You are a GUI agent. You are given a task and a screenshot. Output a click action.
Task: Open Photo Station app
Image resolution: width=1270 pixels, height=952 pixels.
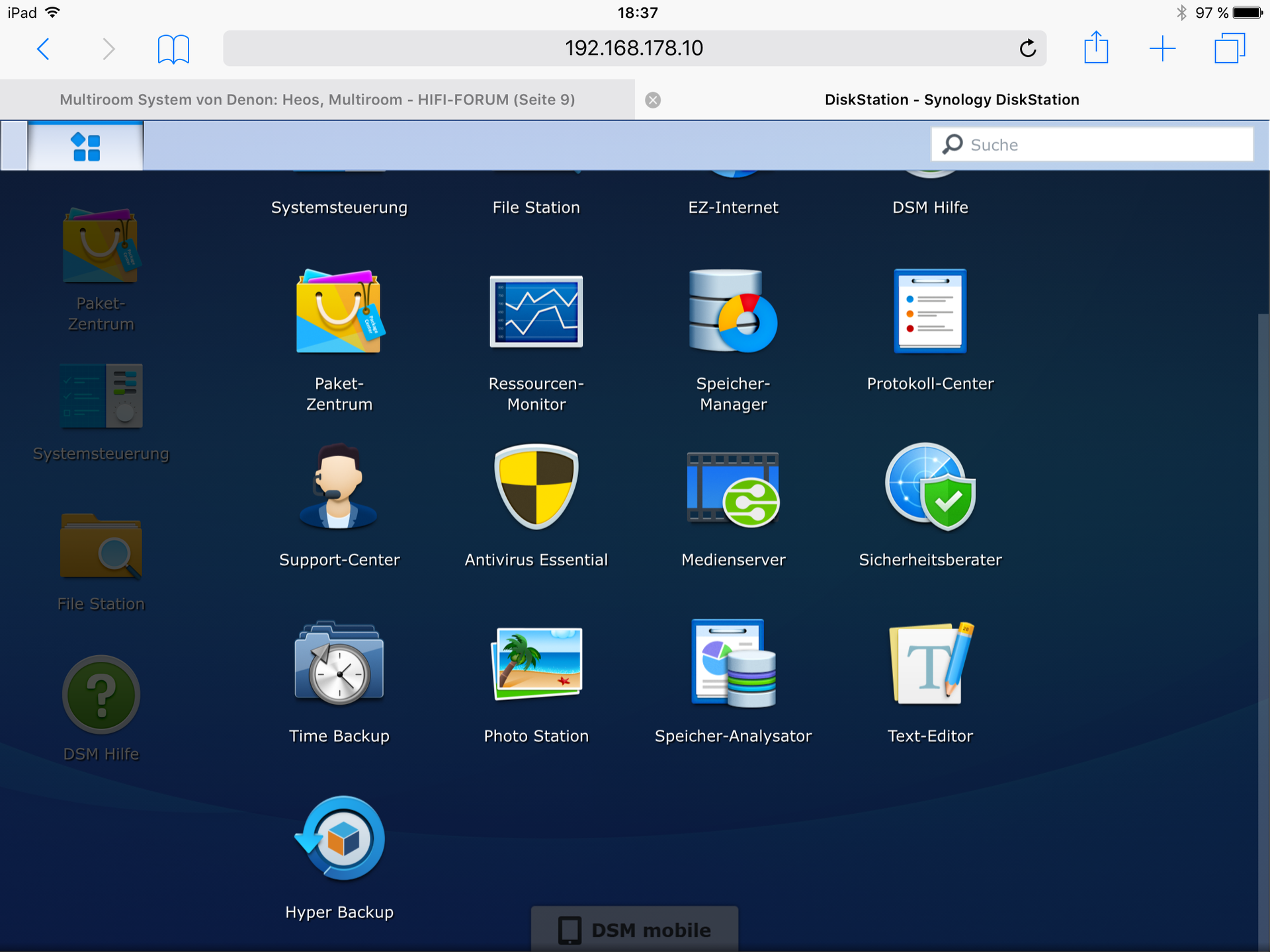536,664
